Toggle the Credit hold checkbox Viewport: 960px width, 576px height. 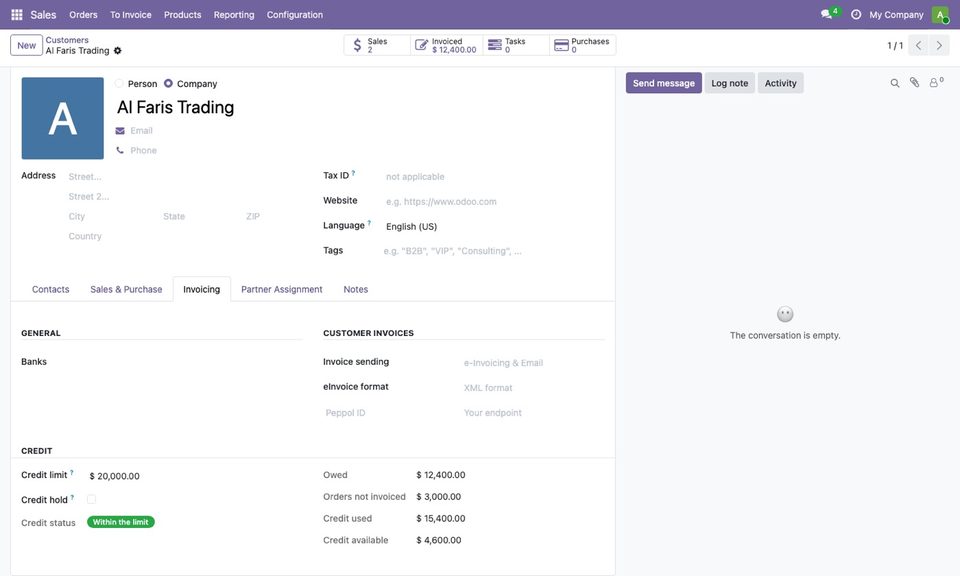91,499
